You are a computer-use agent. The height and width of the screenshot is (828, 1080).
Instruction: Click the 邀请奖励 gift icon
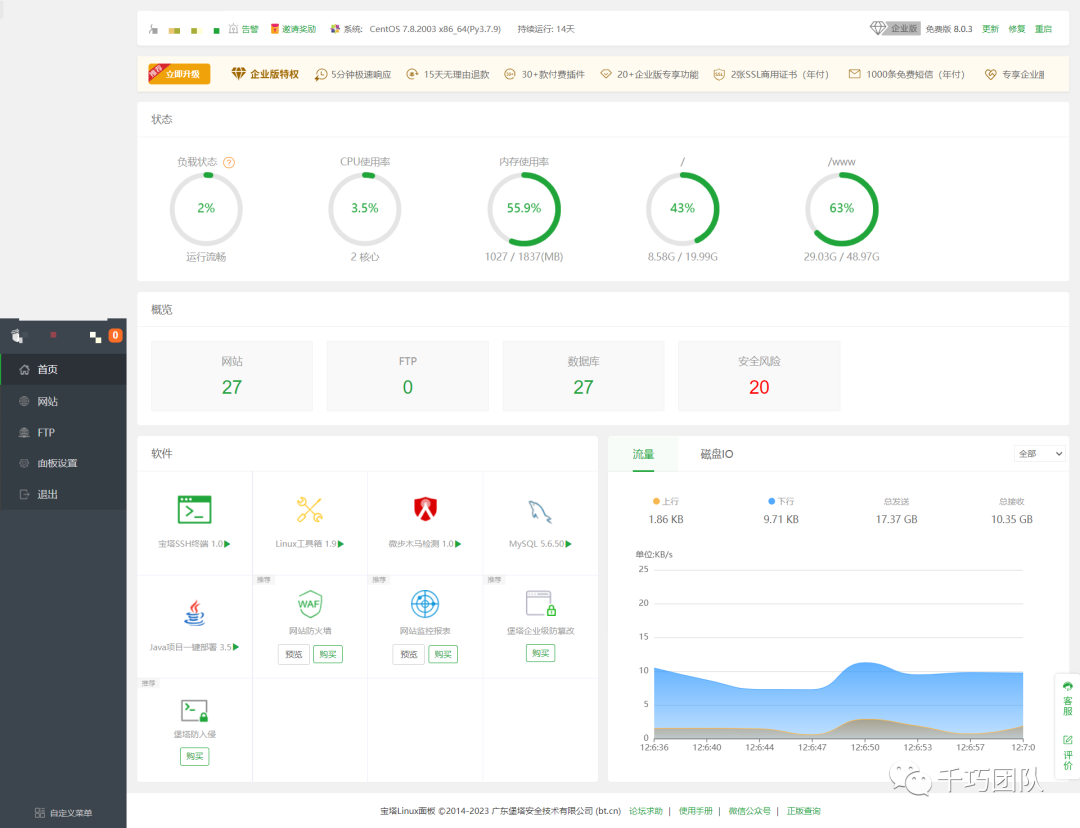[x=275, y=29]
